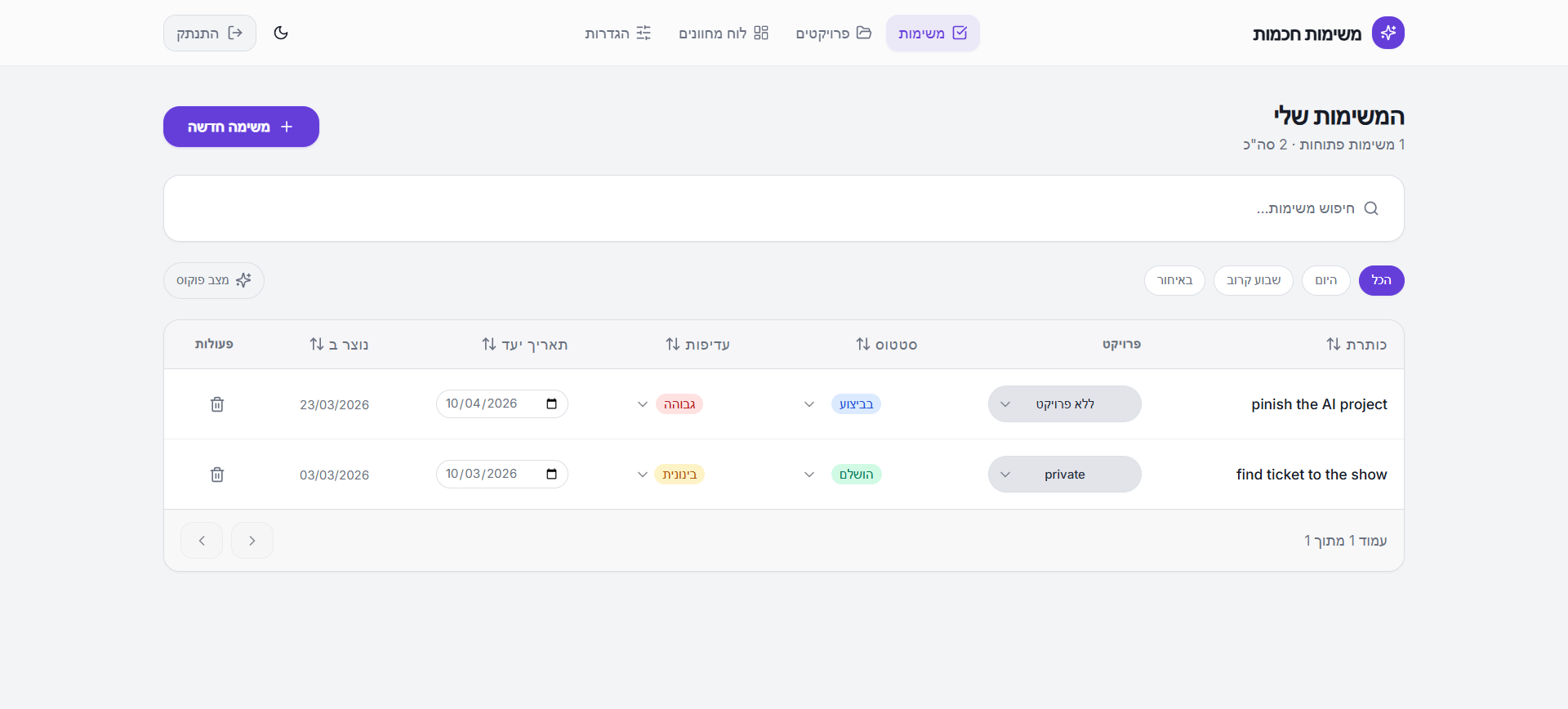Viewport: 1568px width, 709px height.
Task: Toggle dark mode with the moon icon
Action: point(281,33)
